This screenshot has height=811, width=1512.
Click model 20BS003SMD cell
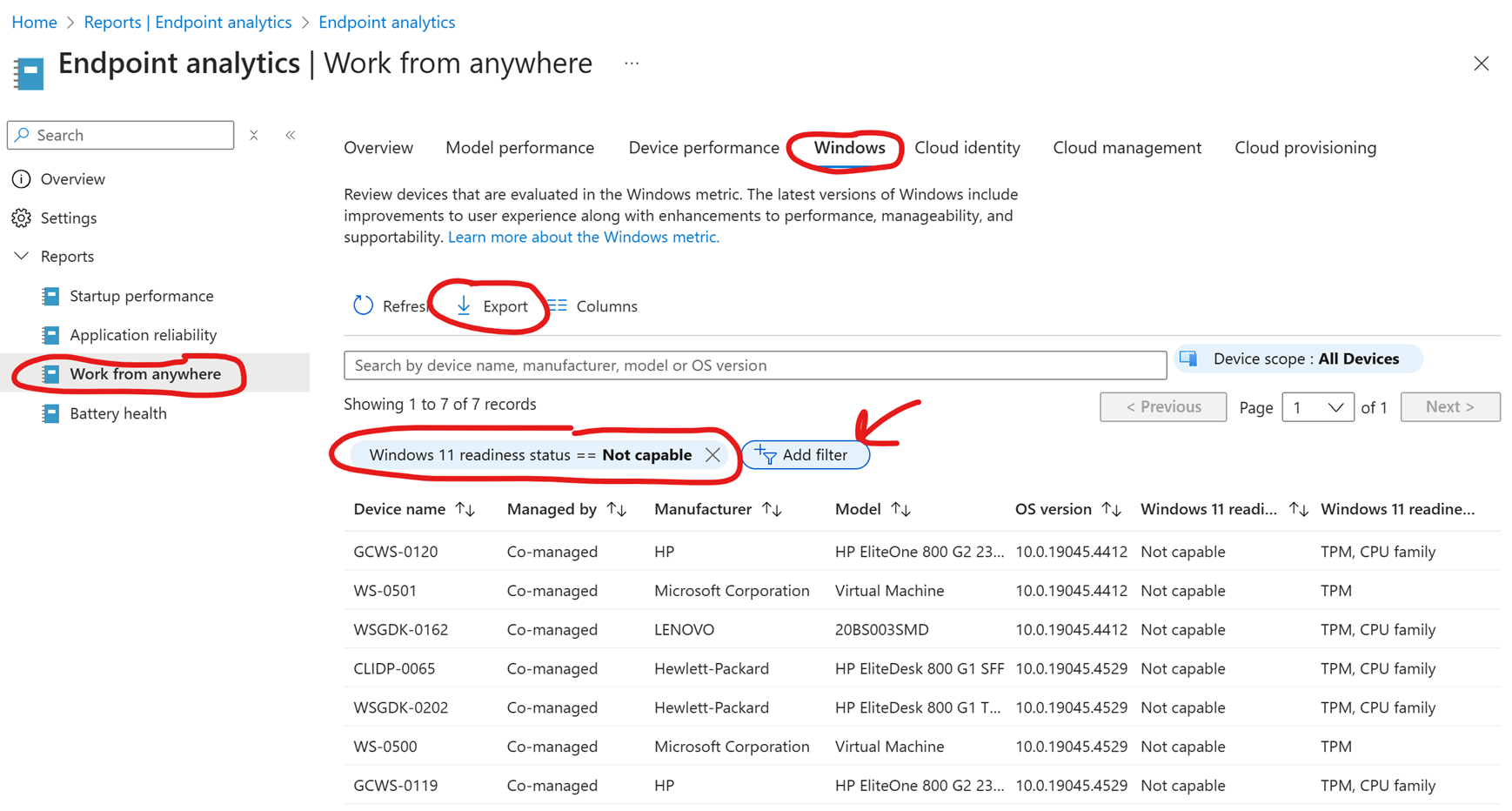tap(882, 630)
